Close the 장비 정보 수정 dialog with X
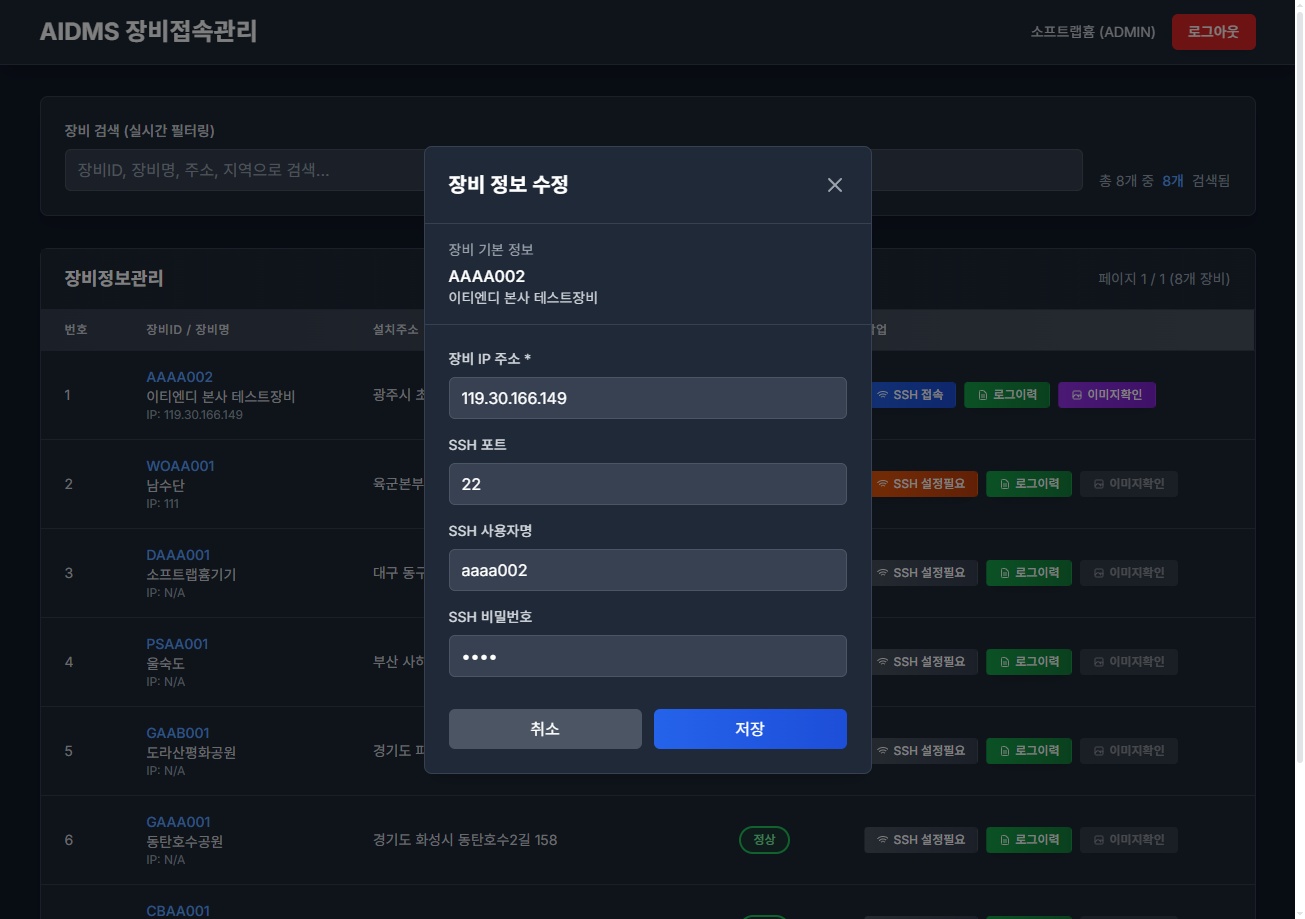Image resolution: width=1305 pixels, height=919 pixels. (835, 185)
